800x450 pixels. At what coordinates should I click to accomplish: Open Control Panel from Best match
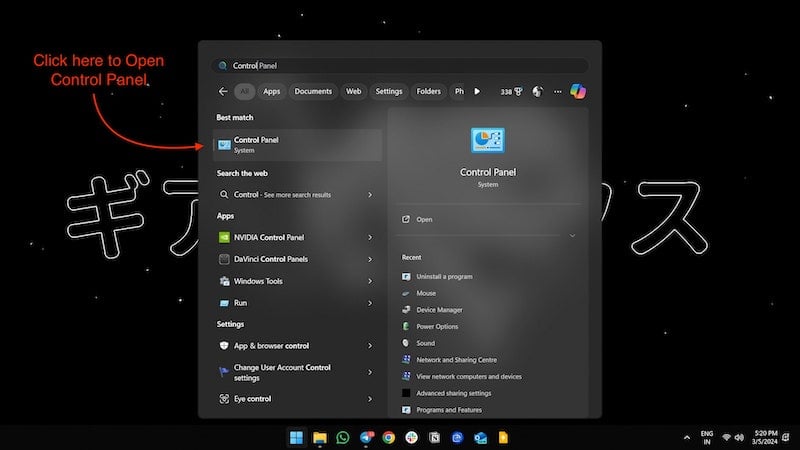point(297,145)
